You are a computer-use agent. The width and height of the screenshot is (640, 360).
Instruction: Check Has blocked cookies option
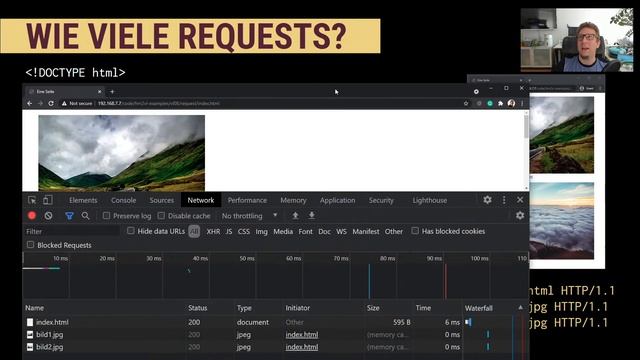tap(415, 231)
